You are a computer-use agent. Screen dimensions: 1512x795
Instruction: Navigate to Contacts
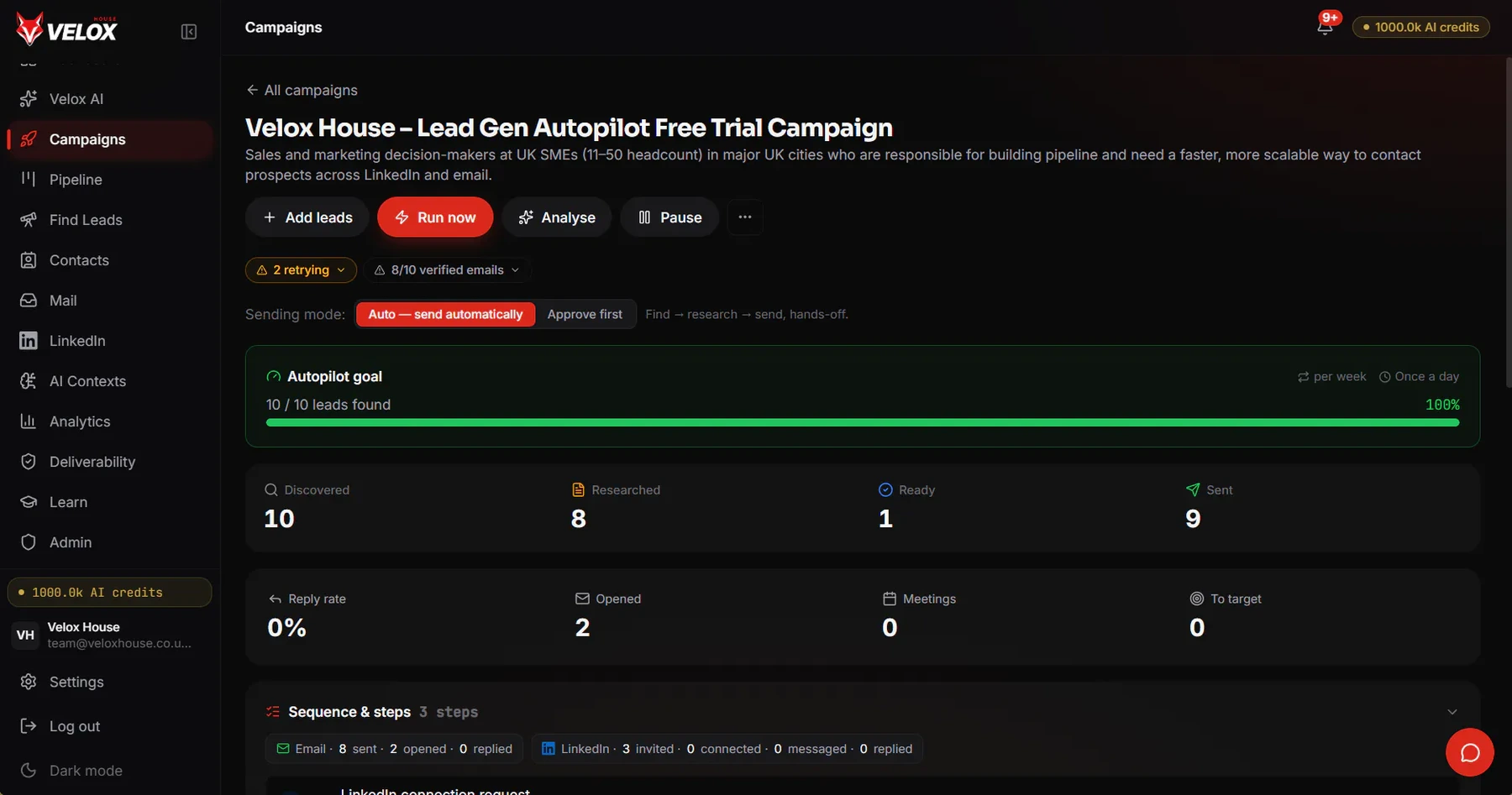pos(110,260)
